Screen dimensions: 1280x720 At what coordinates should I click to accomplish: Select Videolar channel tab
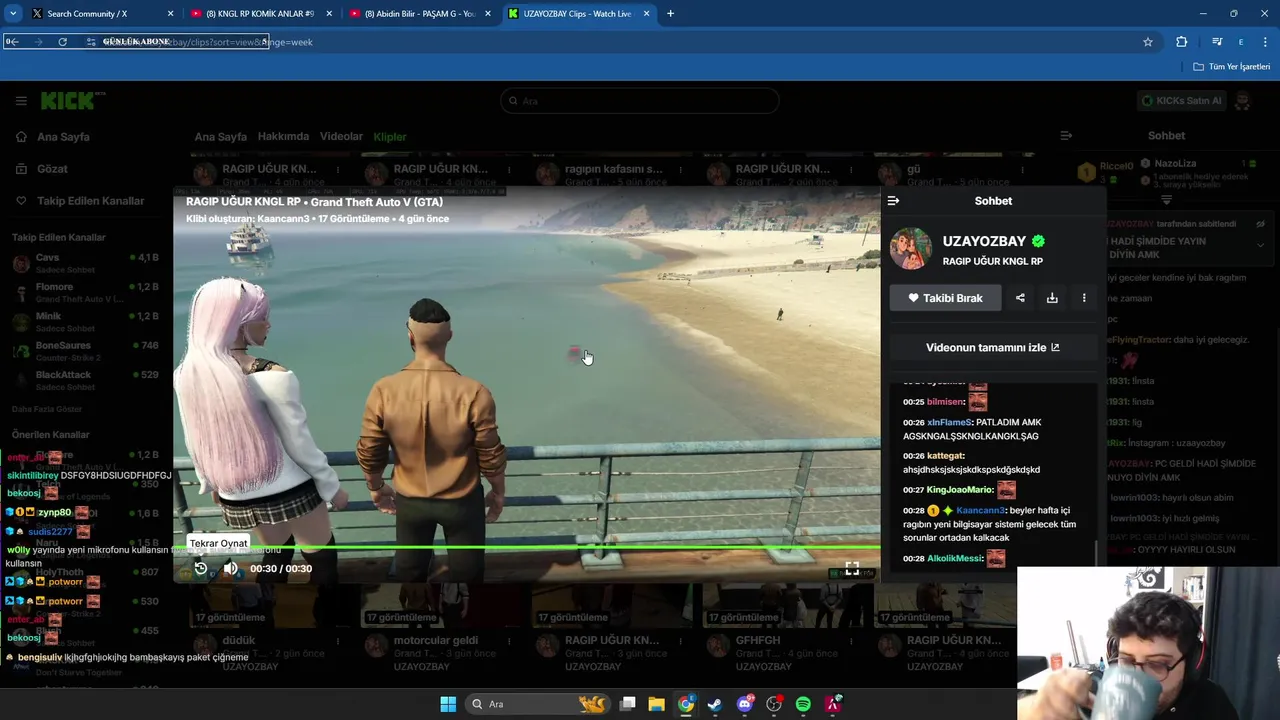point(341,137)
